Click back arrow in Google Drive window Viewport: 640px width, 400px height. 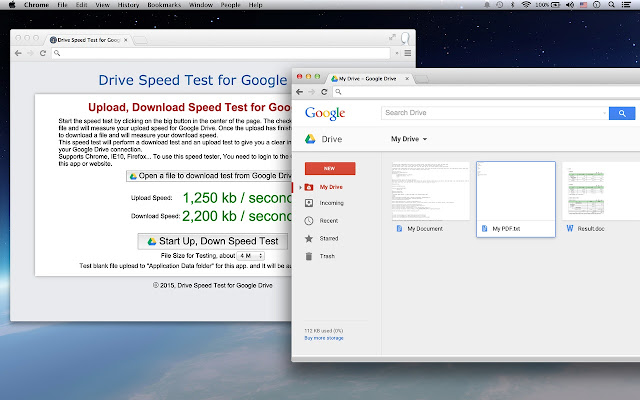click(300, 92)
